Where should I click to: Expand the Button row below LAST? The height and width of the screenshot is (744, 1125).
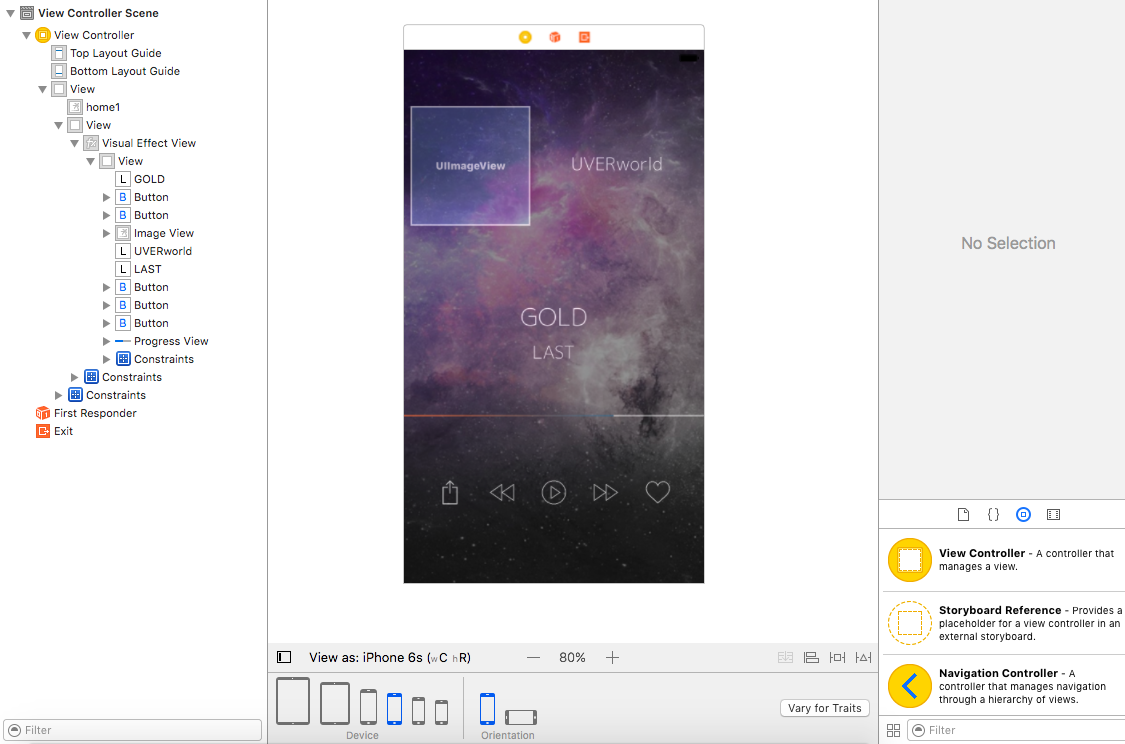point(106,287)
